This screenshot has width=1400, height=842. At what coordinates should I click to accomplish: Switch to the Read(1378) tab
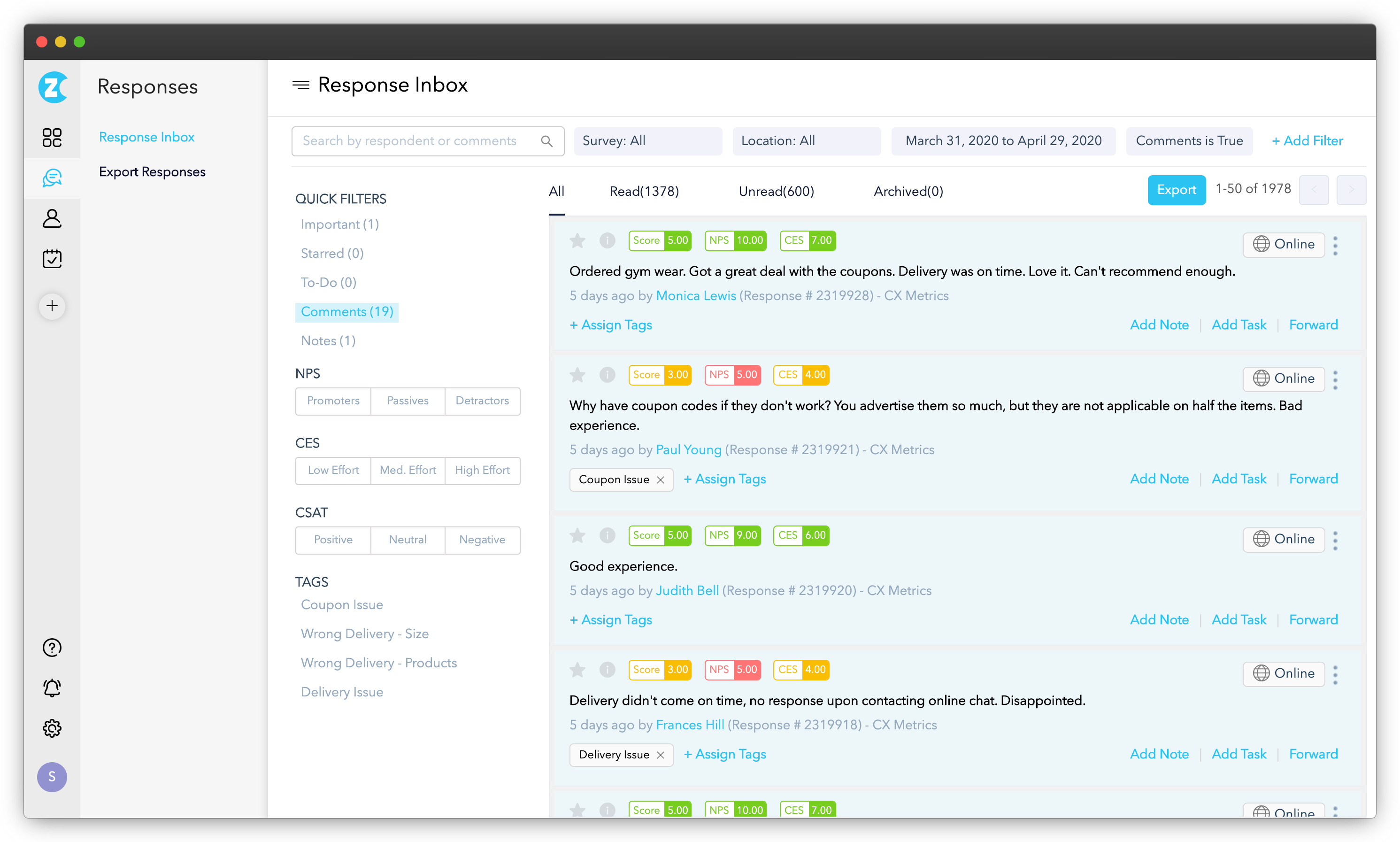pos(645,192)
